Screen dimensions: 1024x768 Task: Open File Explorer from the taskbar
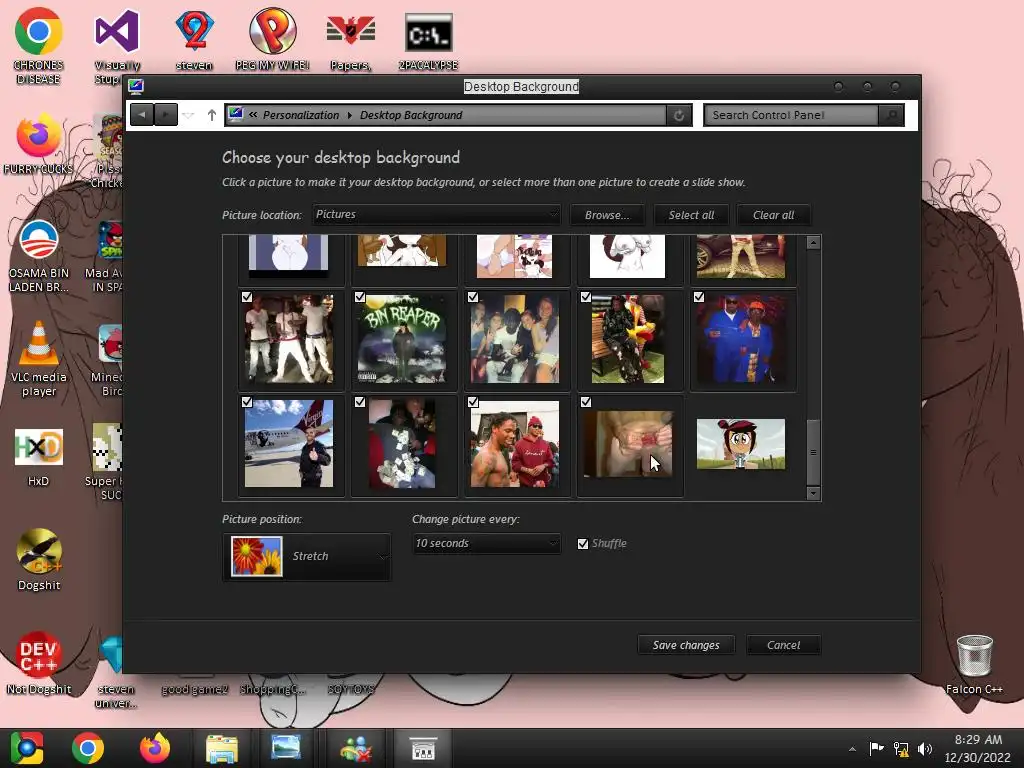(x=222, y=748)
